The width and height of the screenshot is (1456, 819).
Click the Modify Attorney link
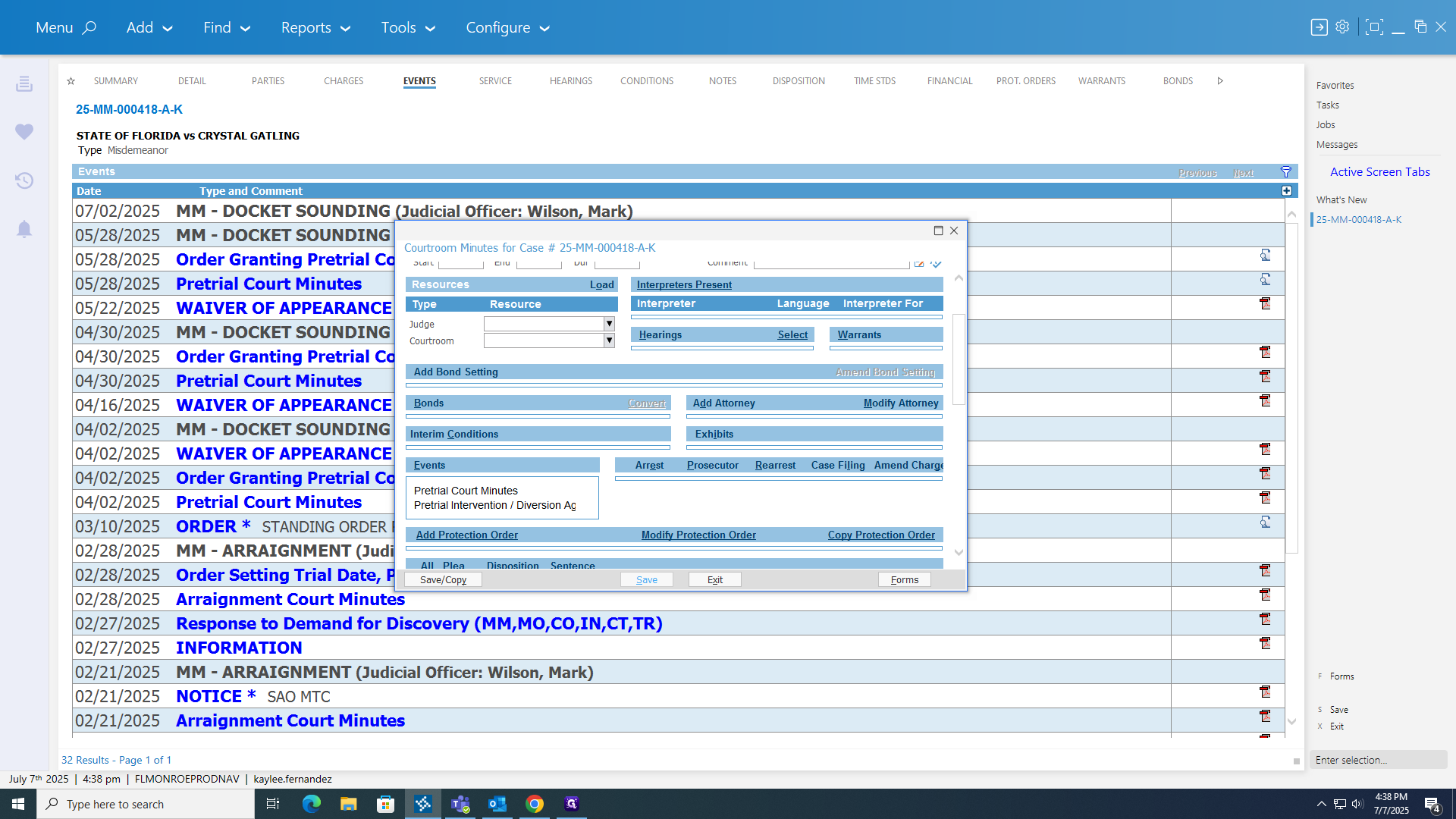[x=901, y=403]
